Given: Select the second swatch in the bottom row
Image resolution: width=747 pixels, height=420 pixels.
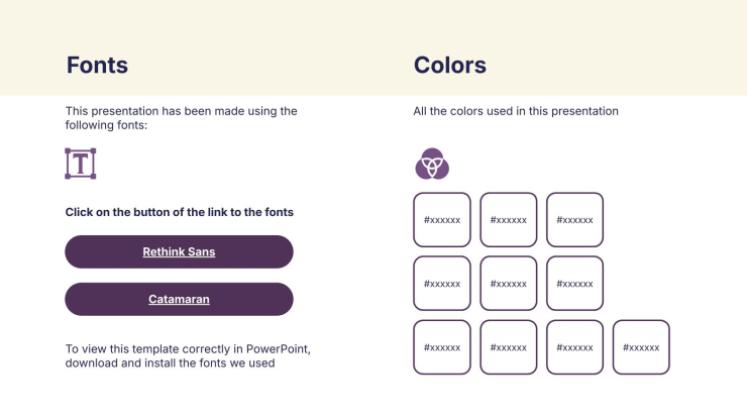Looking at the screenshot, I should tap(508, 347).
